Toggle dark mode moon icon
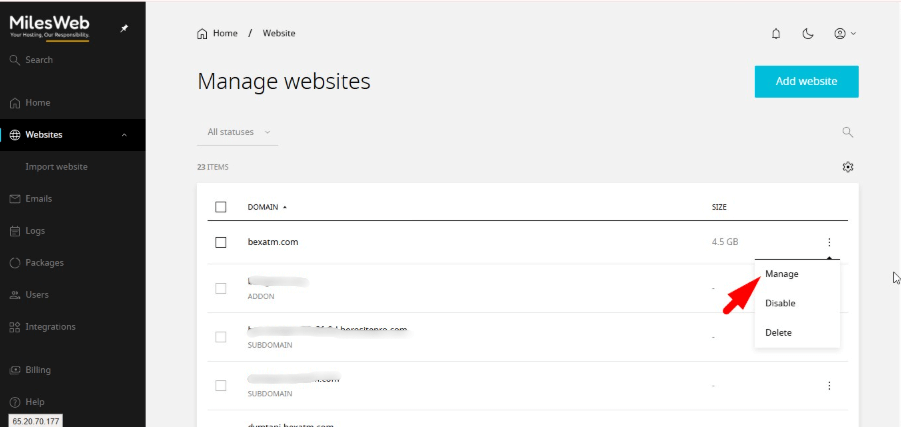Viewport: 901px width, 429px height. point(808,34)
